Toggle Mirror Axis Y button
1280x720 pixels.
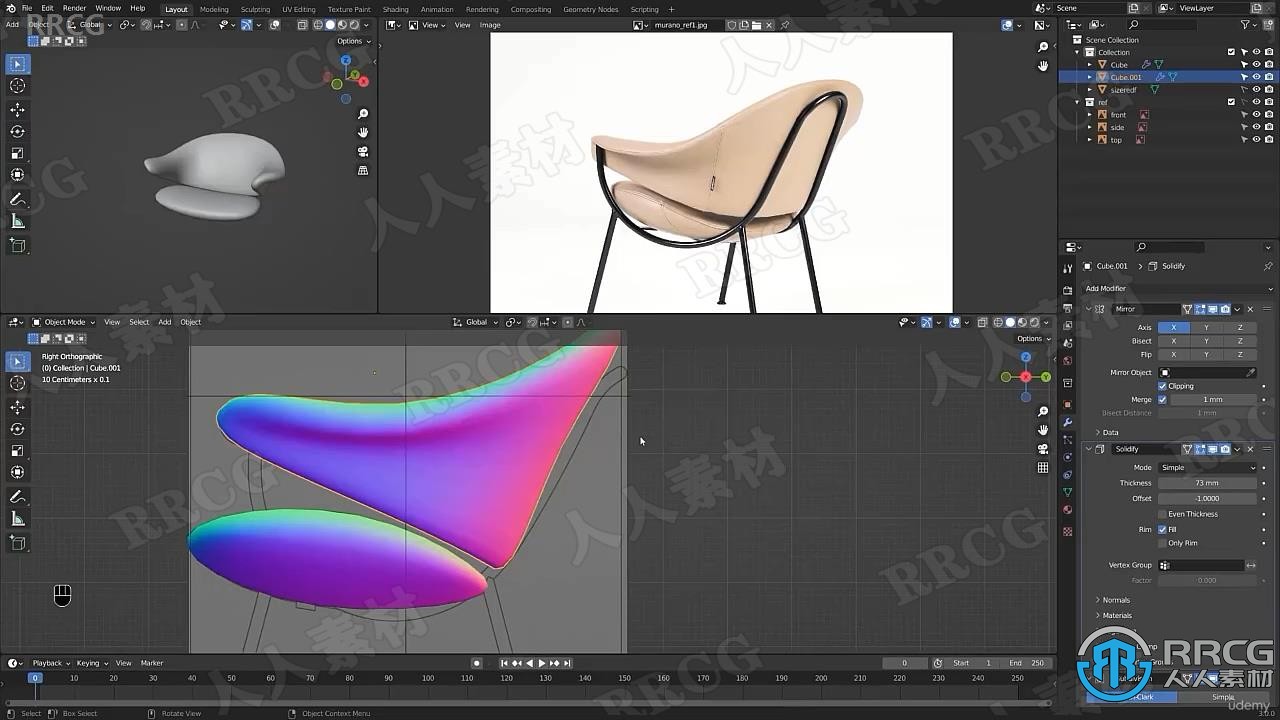[x=1206, y=327]
